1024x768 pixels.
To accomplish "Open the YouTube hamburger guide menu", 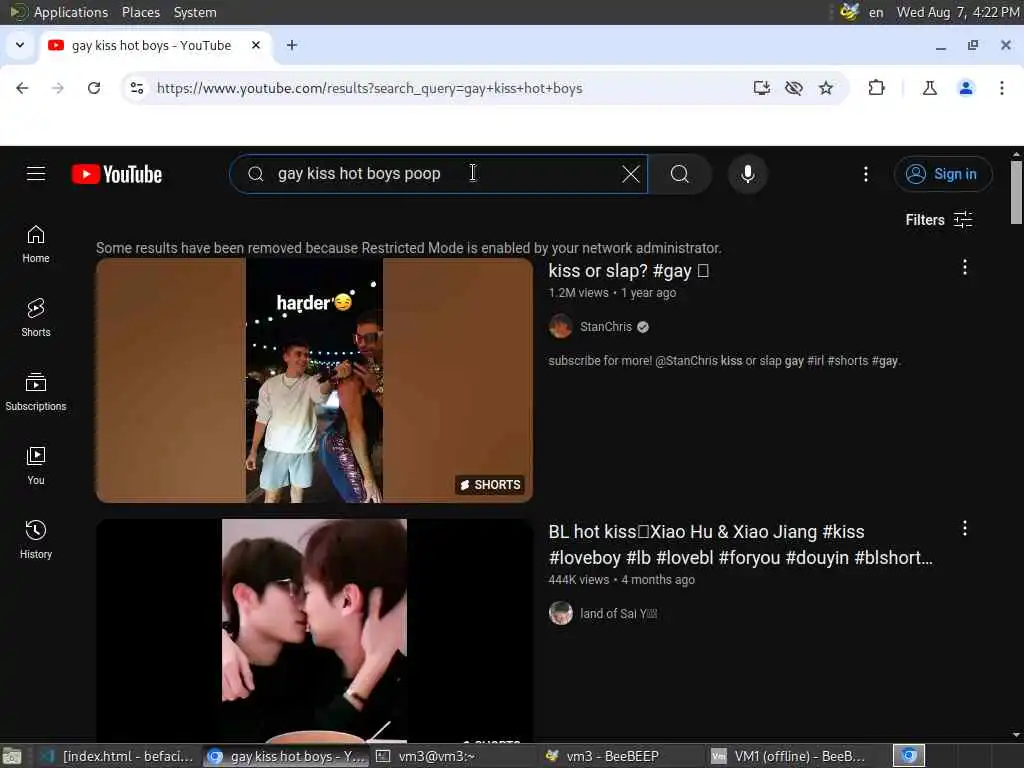I will pos(36,174).
